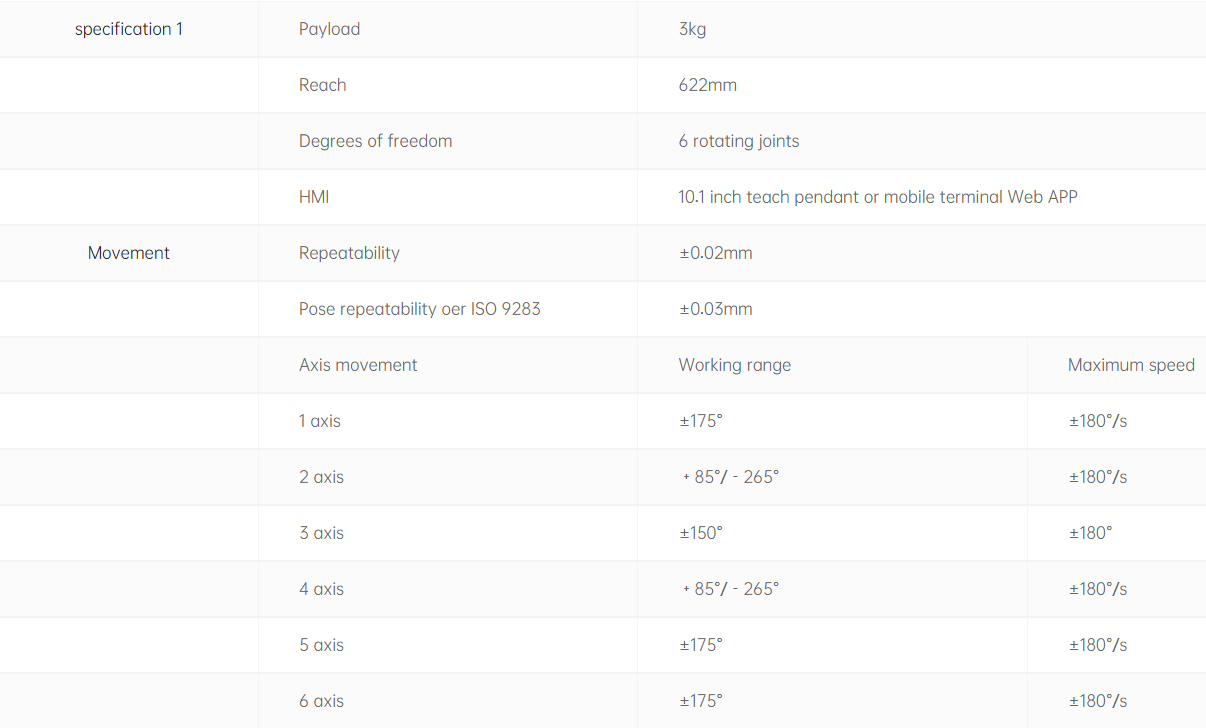Click the 'specification 1' row header
Screen dimensions: 1206x728
coord(129,29)
